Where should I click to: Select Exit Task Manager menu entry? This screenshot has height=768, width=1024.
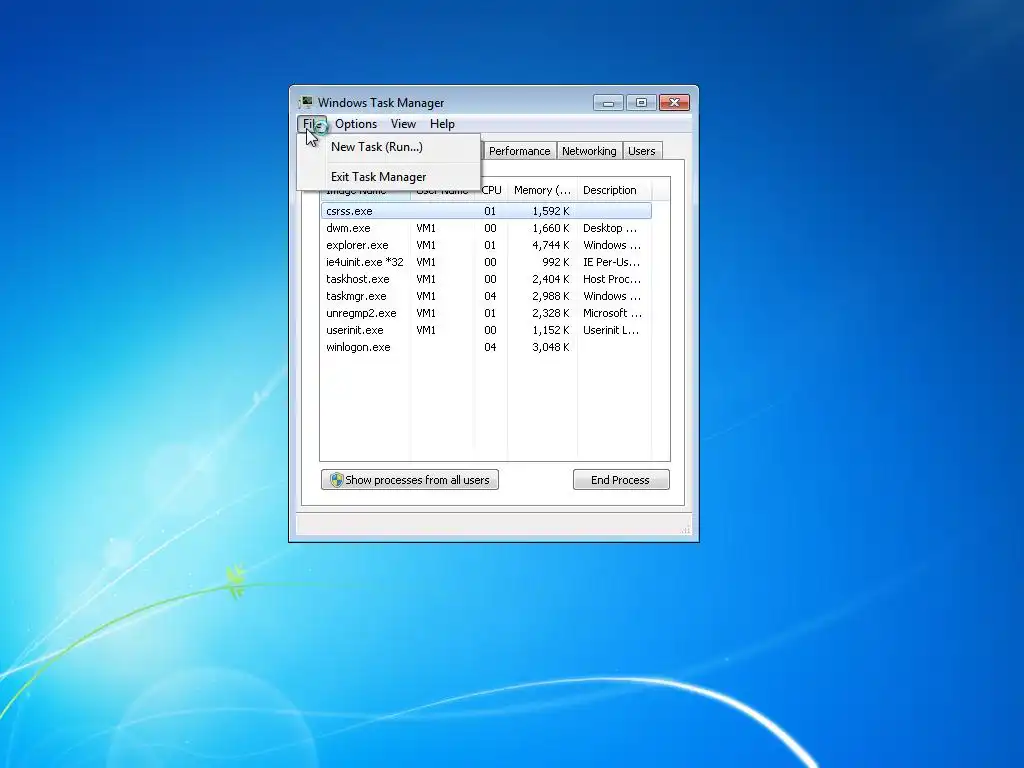coord(389,177)
